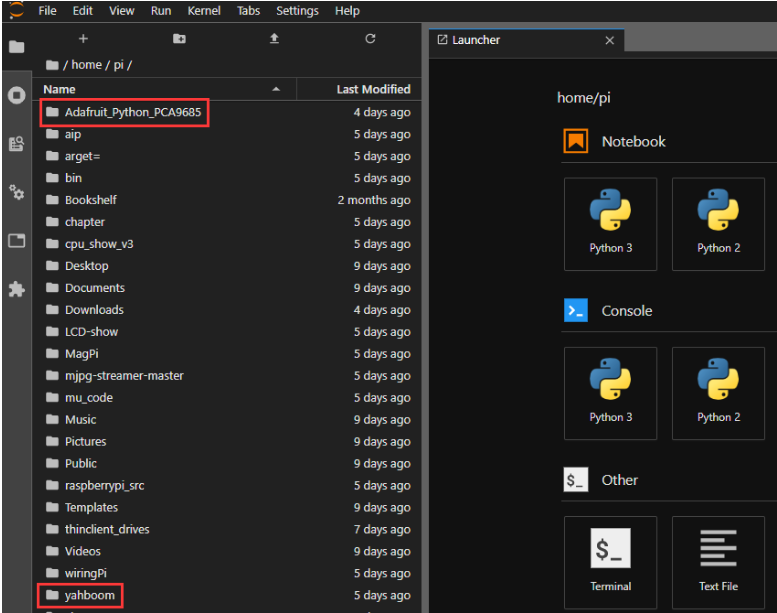Close the Launcher tab

click(x=610, y=41)
